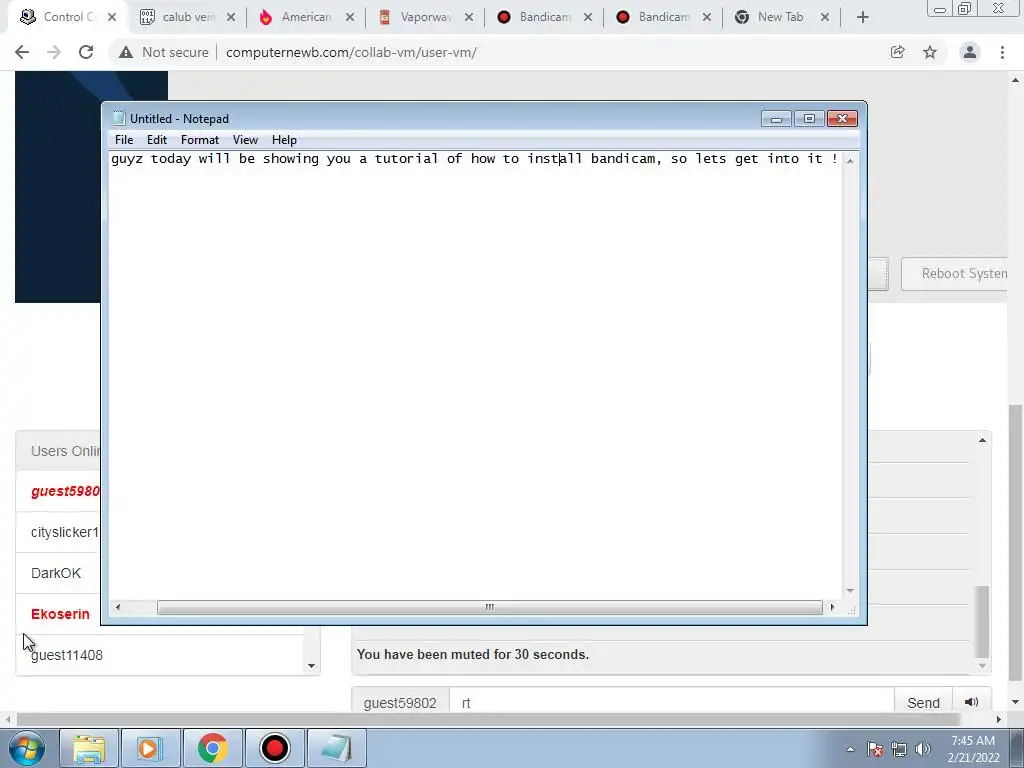The height and width of the screenshot is (768, 1024).
Task: Open network tray icon
Action: click(x=899, y=749)
